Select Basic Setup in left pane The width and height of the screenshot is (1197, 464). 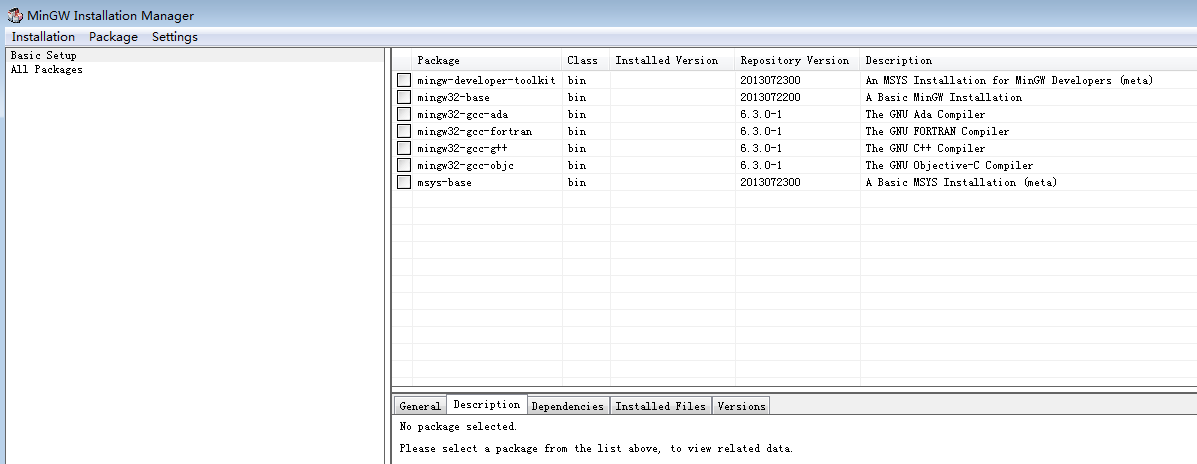[43, 56]
